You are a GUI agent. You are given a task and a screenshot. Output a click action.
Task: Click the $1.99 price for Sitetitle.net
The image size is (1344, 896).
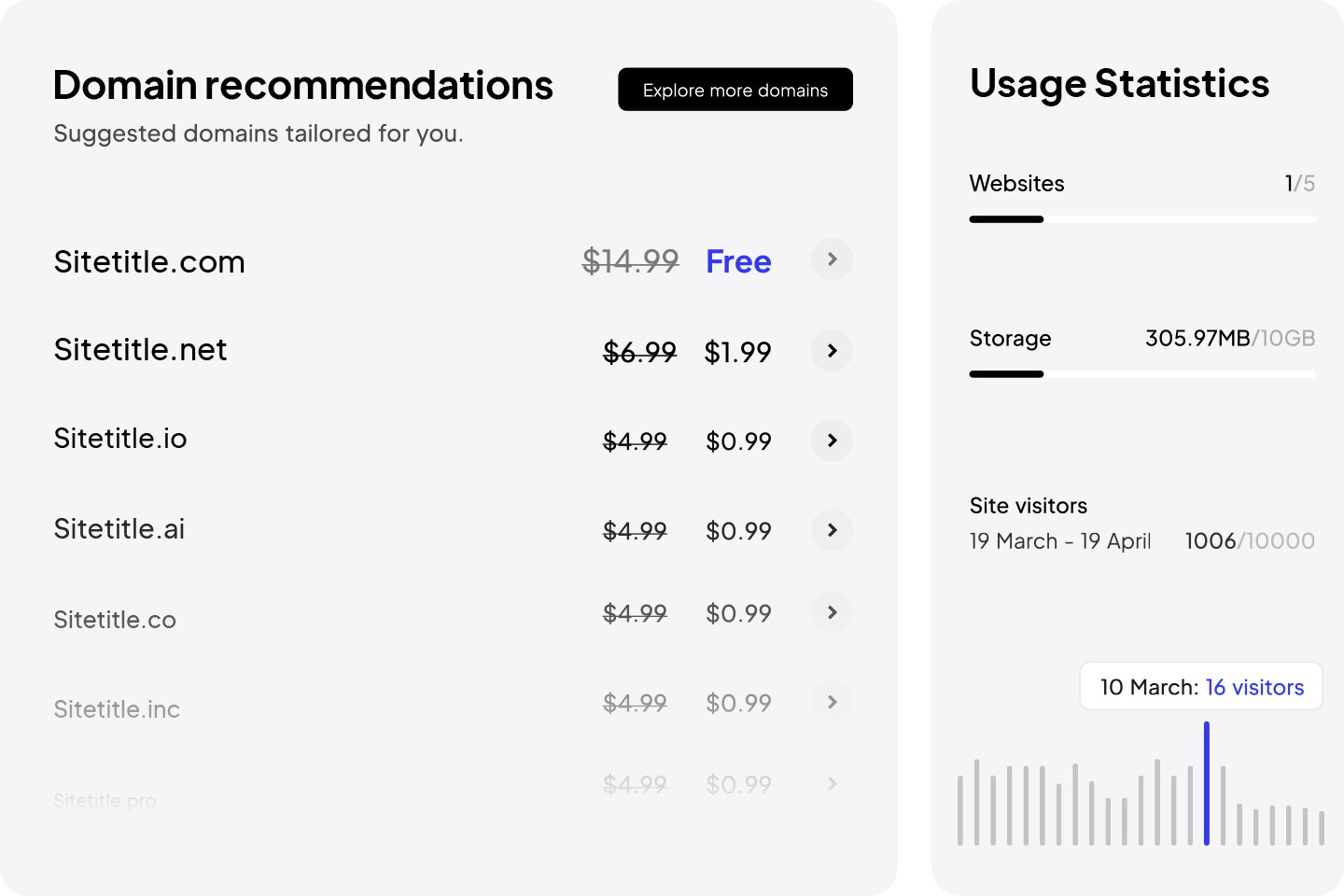click(x=737, y=352)
